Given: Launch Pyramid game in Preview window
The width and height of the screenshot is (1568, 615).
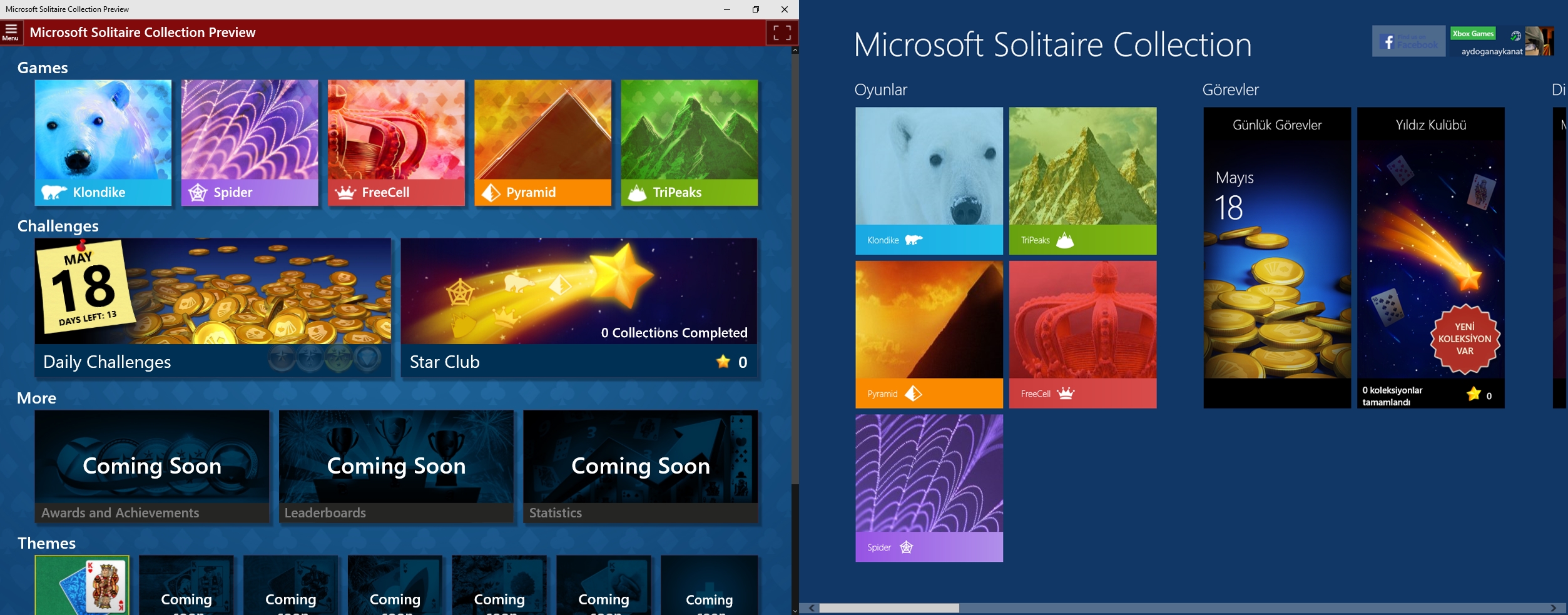Looking at the screenshot, I should pyautogui.click(x=542, y=143).
